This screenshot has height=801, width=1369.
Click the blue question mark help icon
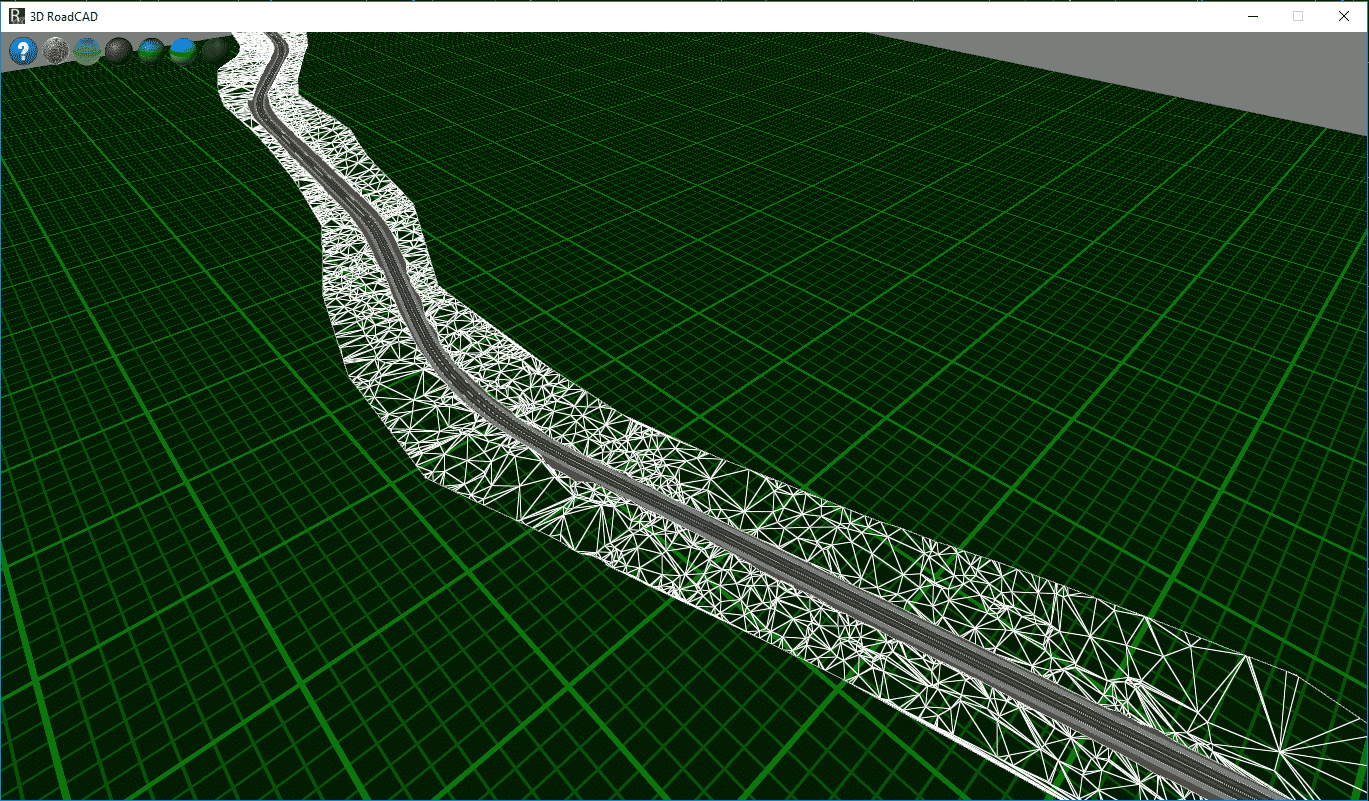(x=23, y=51)
